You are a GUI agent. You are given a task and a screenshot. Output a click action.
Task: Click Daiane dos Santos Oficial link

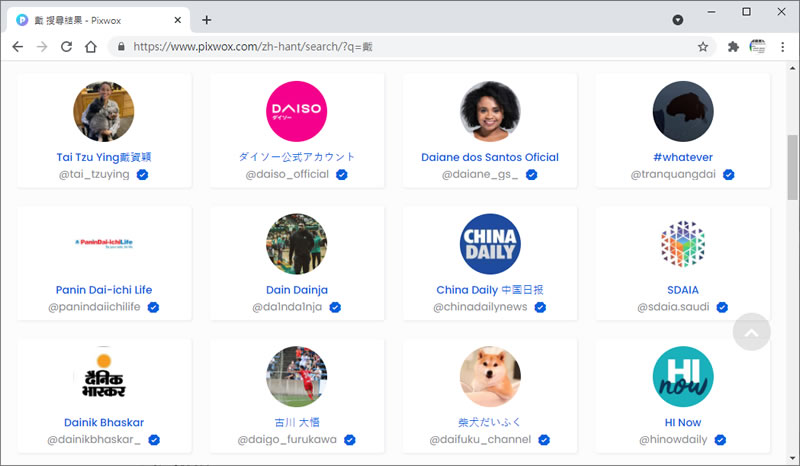[490, 157]
